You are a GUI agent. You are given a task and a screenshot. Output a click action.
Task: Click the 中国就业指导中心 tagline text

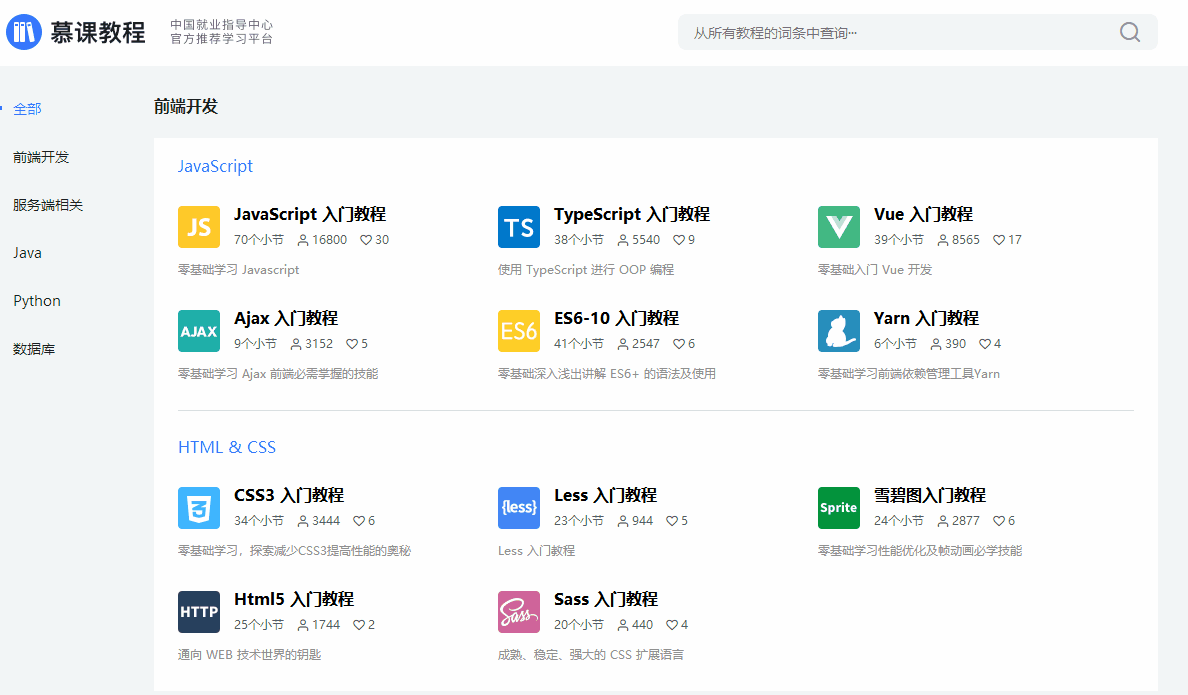coord(221,25)
